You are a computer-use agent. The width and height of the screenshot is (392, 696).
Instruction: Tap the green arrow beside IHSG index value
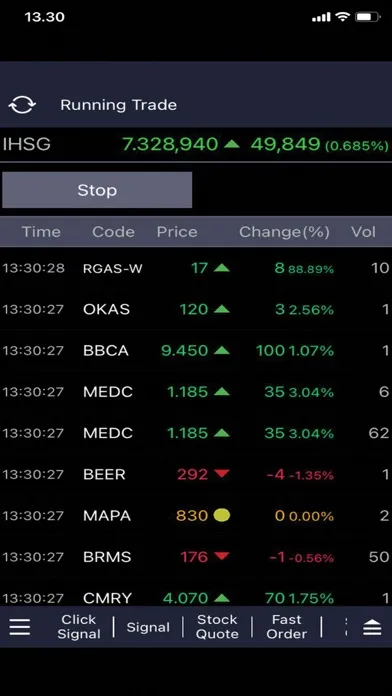[232, 144]
